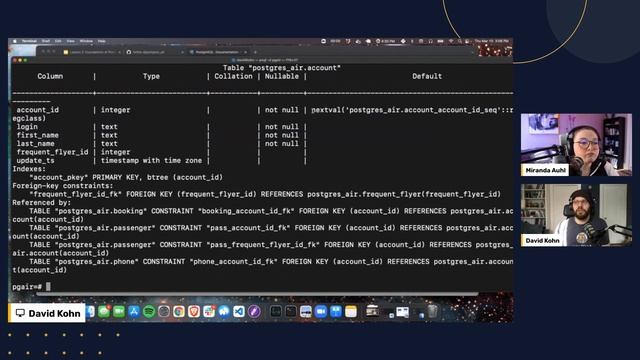Open FaceTime from the dock
Viewport: 640px width, 360px height.
(119, 312)
